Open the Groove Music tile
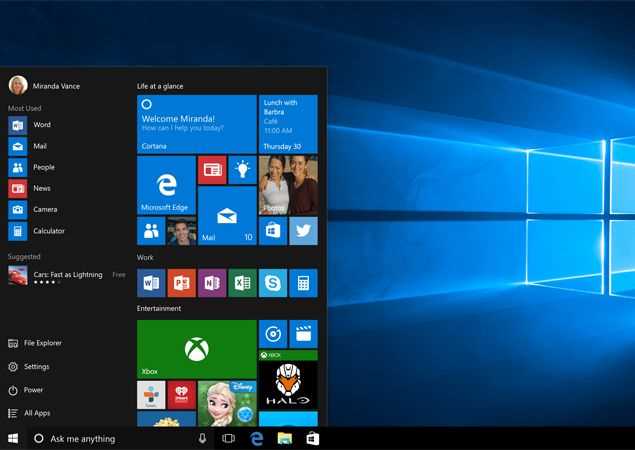 [273, 334]
